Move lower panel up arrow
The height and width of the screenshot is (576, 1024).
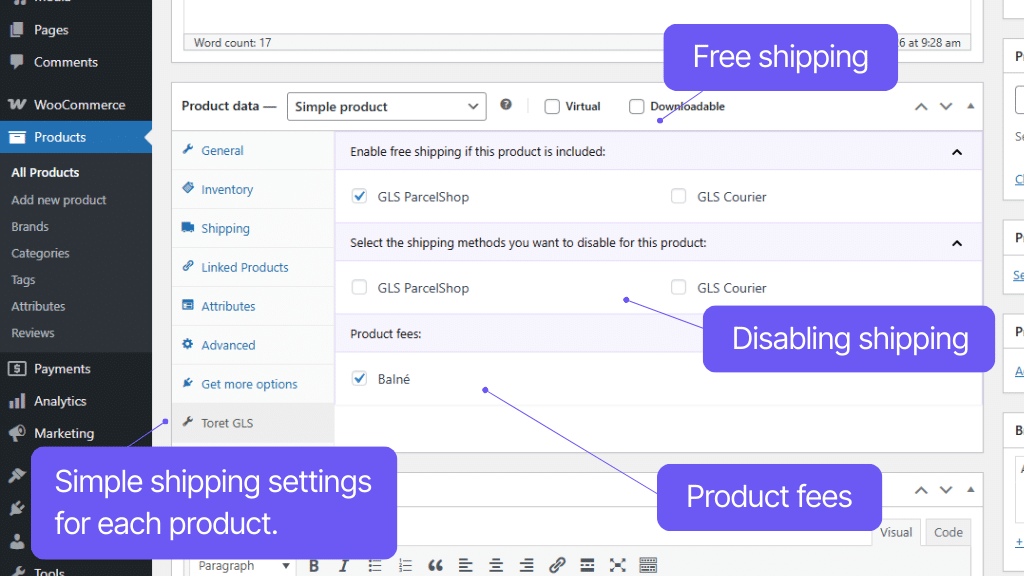tap(921, 490)
